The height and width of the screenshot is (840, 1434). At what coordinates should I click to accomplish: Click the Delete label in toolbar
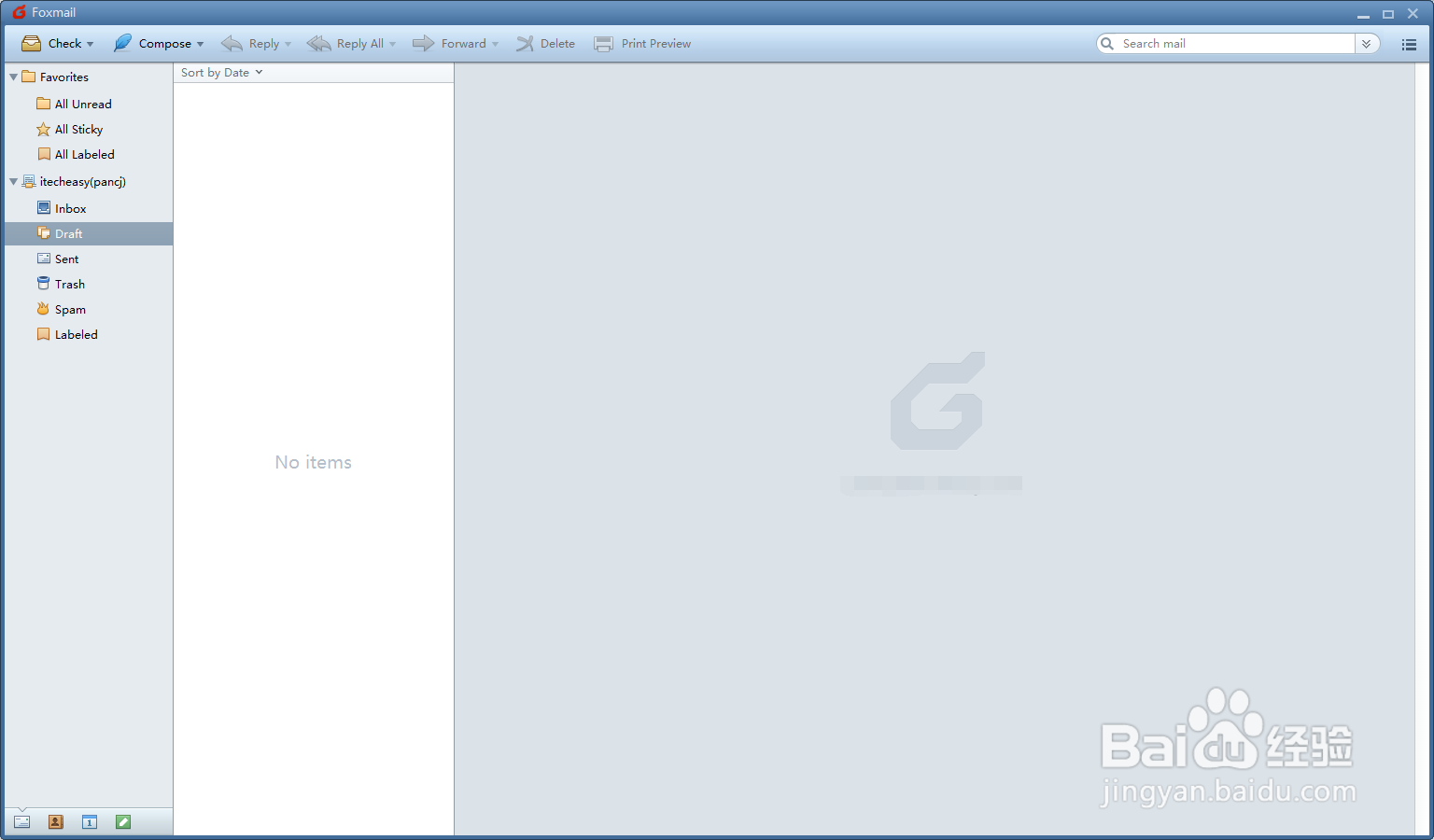click(557, 44)
